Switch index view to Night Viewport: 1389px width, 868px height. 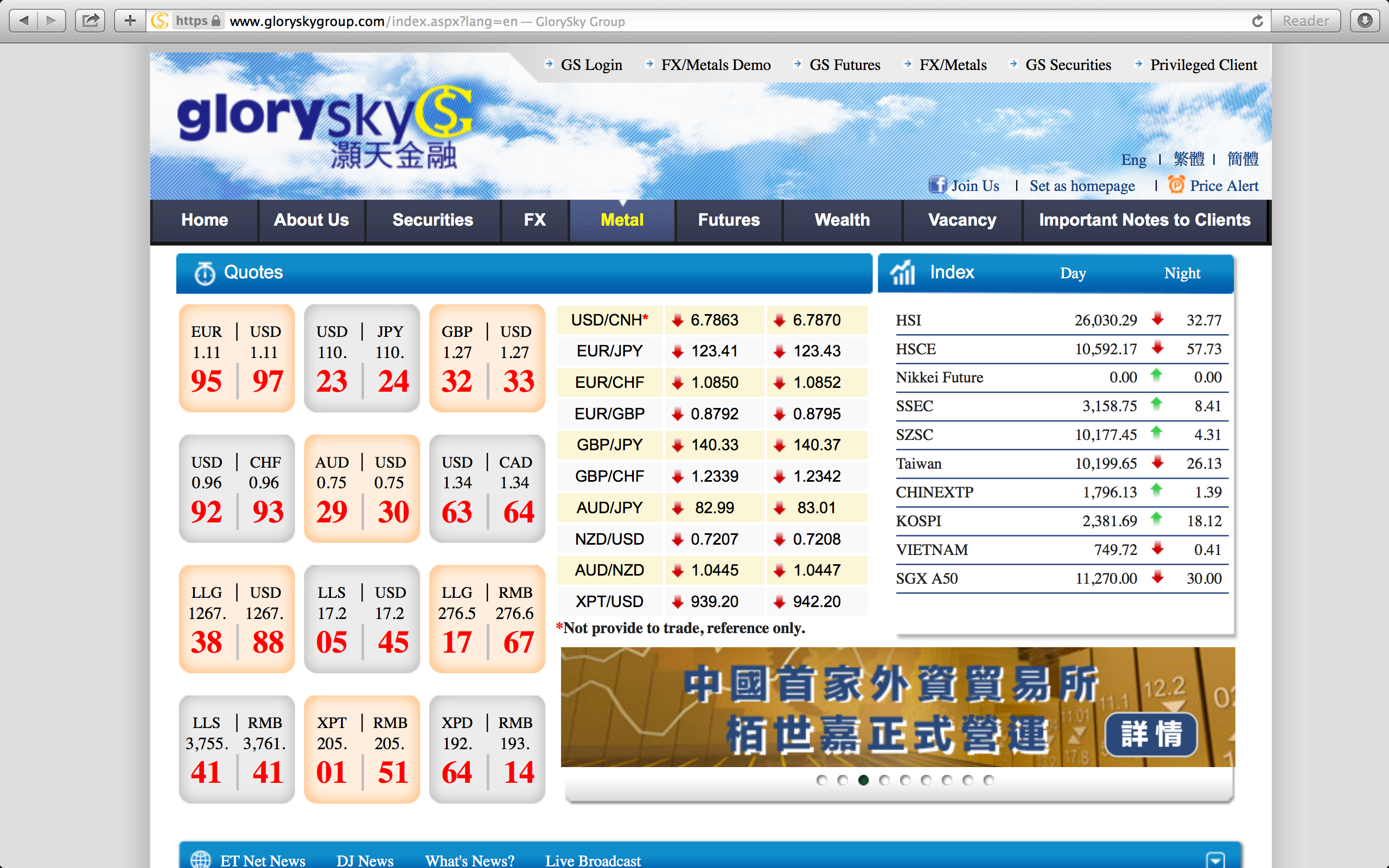point(1182,273)
